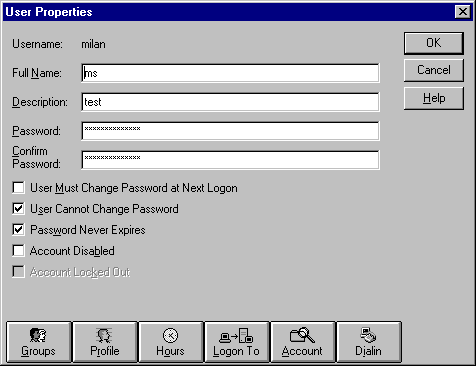The width and height of the screenshot is (476, 366).
Task: Open the Account information button
Action: tap(303, 342)
